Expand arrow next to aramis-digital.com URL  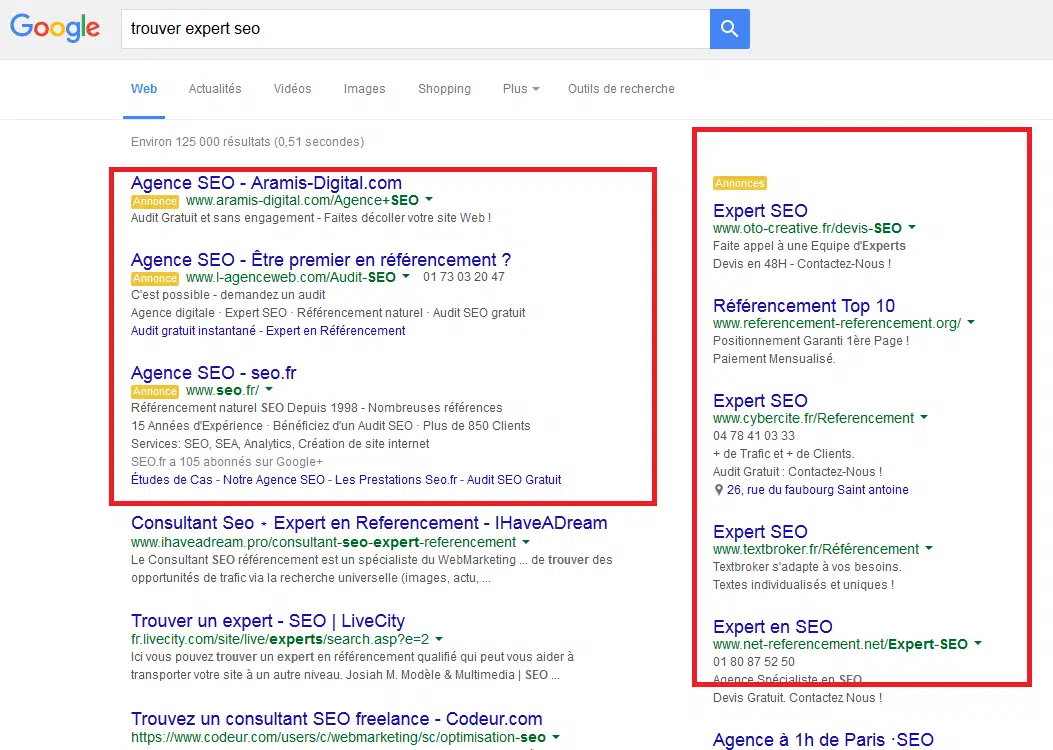(x=429, y=200)
